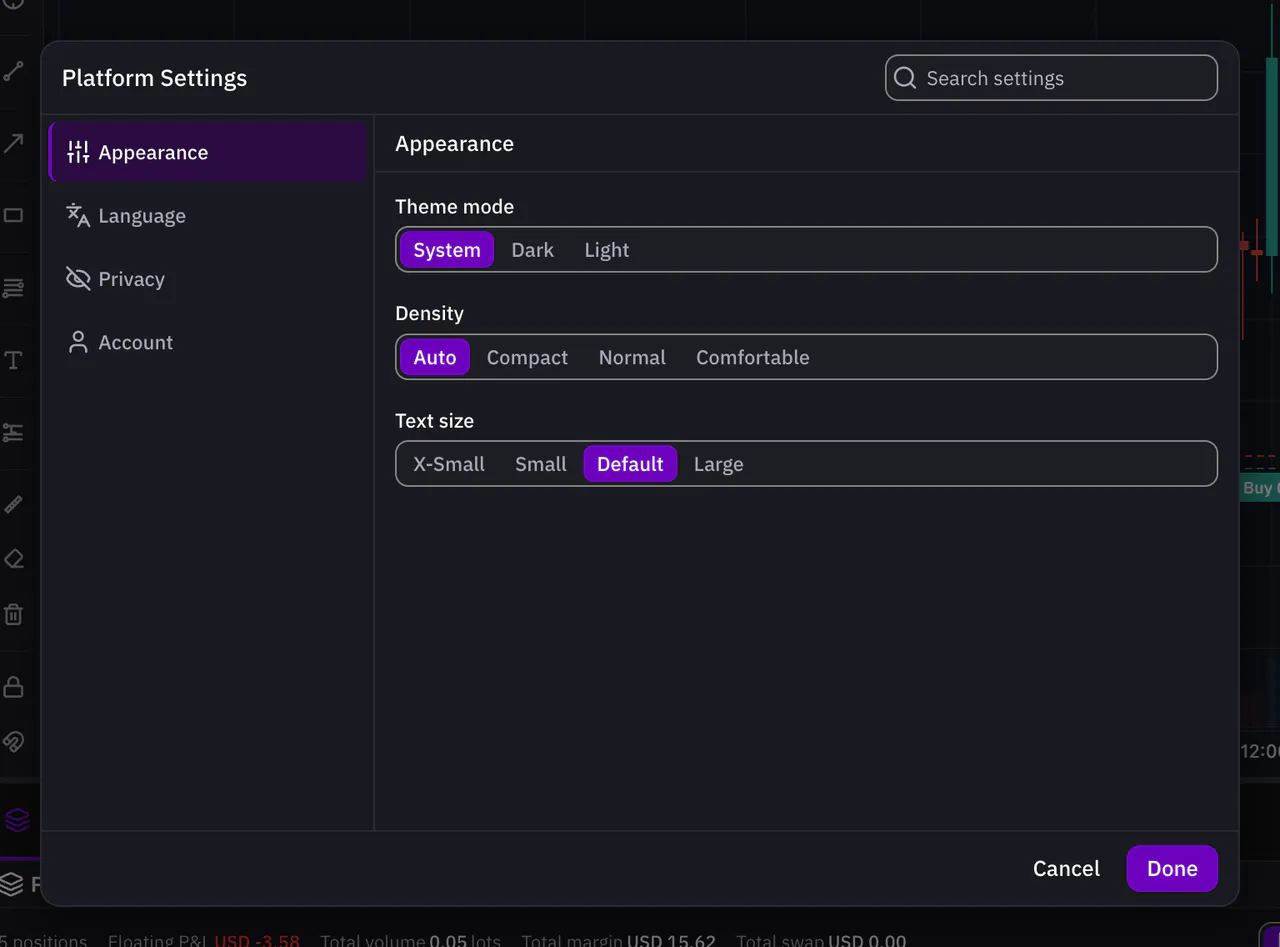Select the trend line drawing tool
Image resolution: width=1280 pixels, height=947 pixels.
point(13,71)
